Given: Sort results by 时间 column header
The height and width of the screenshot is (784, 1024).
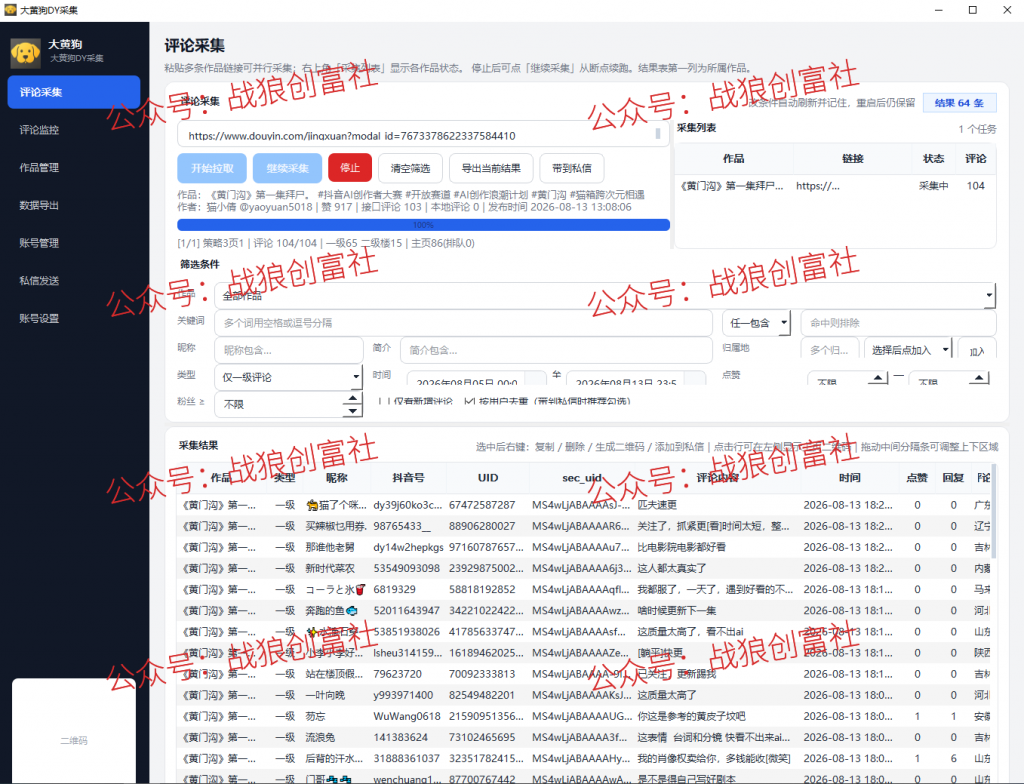Looking at the screenshot, I should click(850, 478).
